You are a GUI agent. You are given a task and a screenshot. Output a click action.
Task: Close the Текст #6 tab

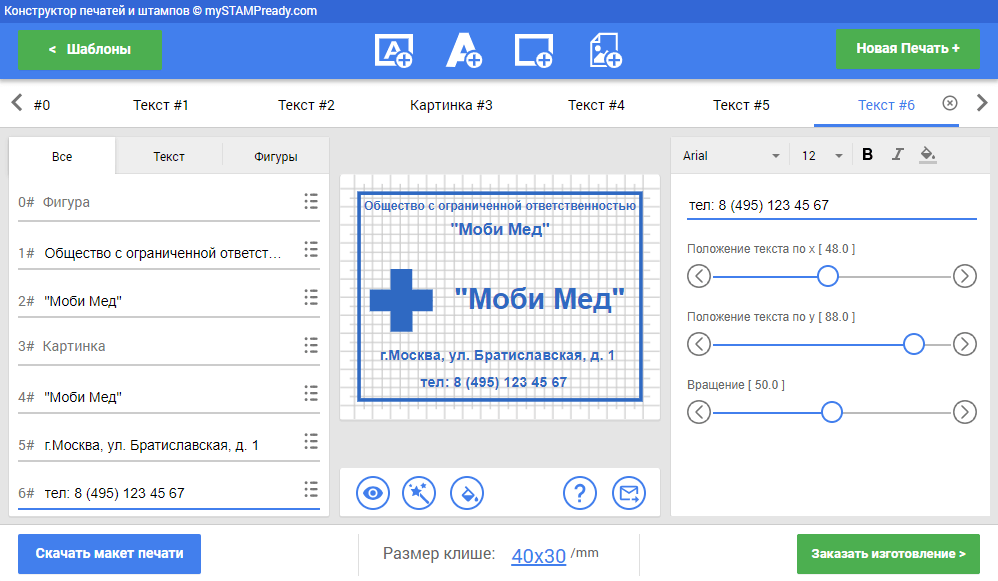[950, 103]
